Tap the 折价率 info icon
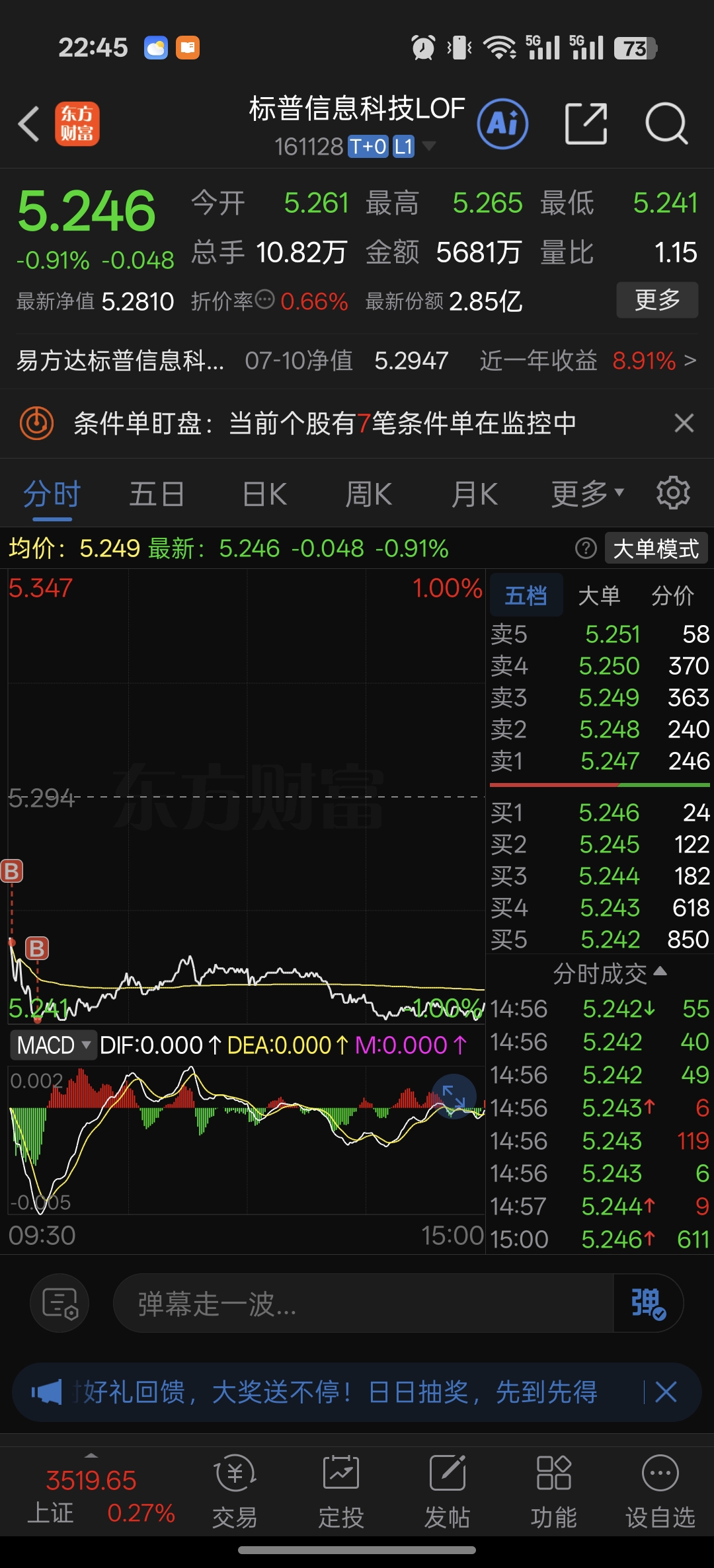Viewport: 714px width, 1568px height. (x=264, y=299)
